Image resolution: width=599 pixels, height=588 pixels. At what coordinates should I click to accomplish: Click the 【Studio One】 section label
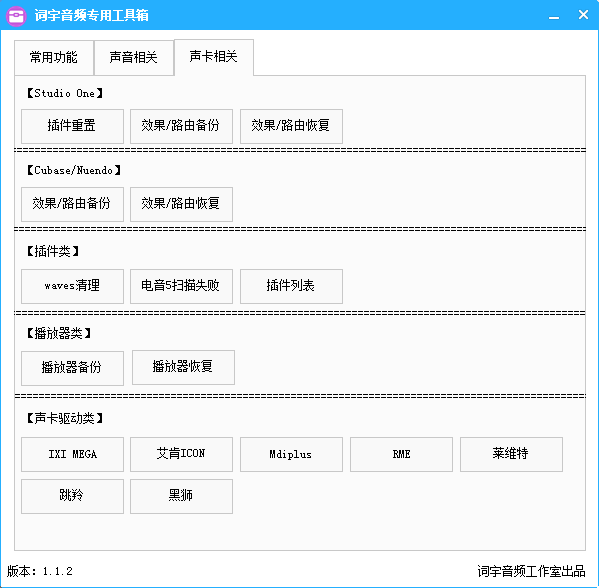pos(65,93)
